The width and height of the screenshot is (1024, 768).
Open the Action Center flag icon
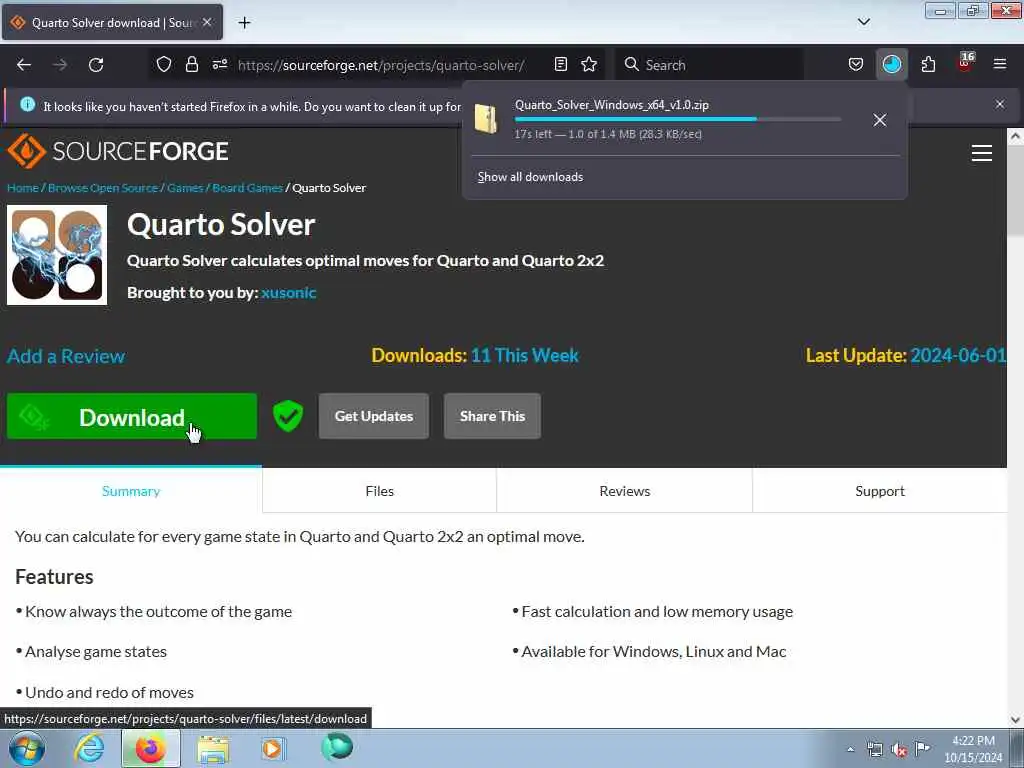[x=922, y=748]
